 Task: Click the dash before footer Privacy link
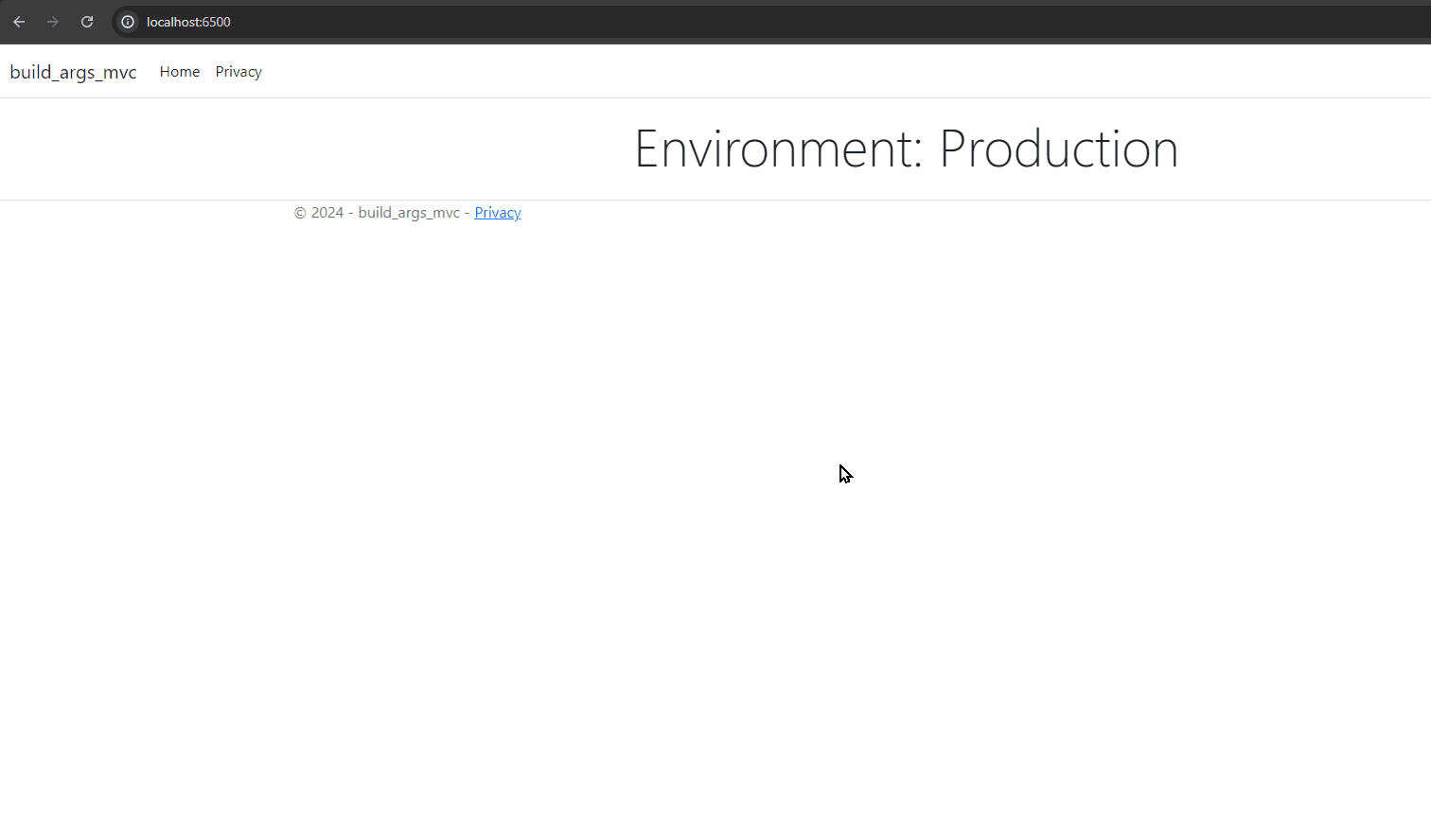[x=468, y=213]
